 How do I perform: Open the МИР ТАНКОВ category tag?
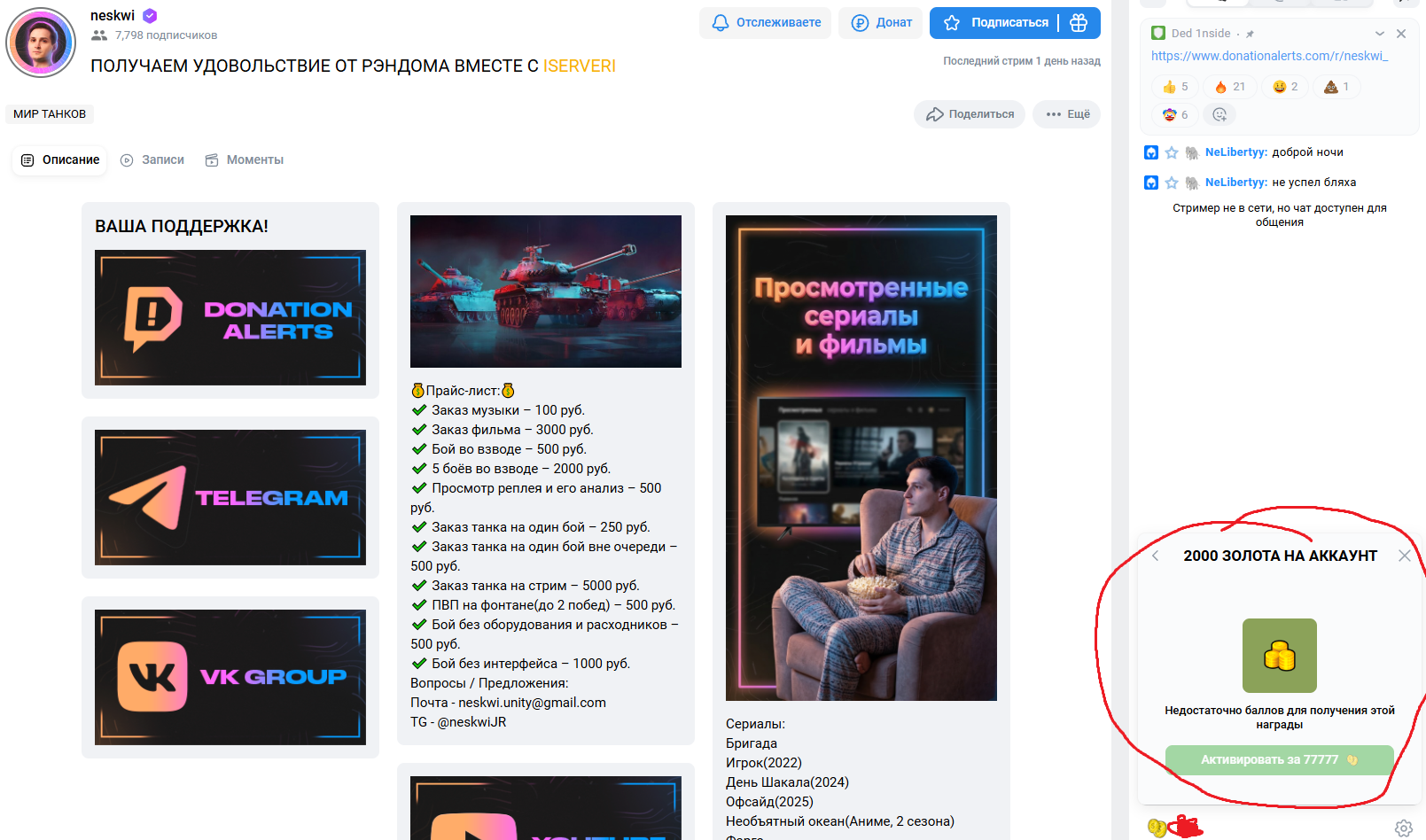click(x=50, y=114)
